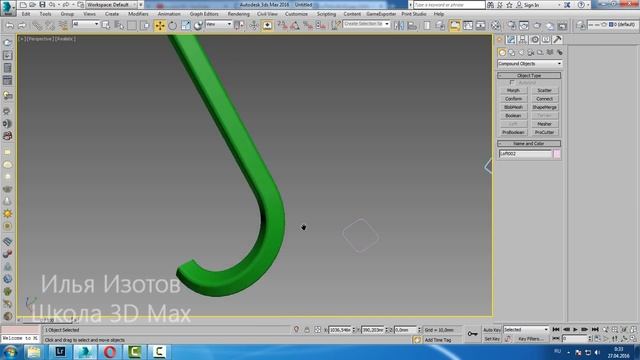Screen dimensions: 640x360
Task: Toggle Select and Manipulate mode
Action: [253, 25]
